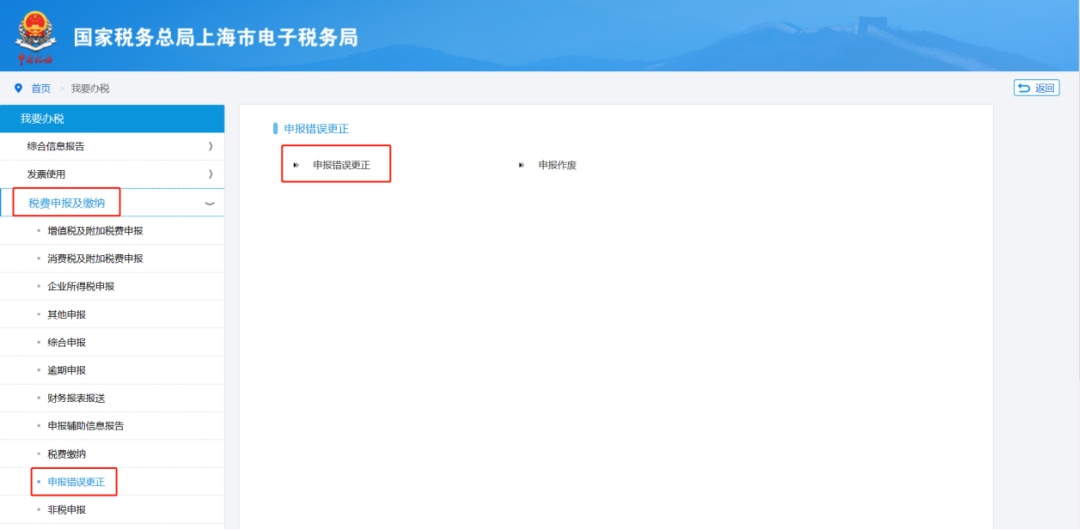Viewport: 1080px width, 530px height.
Task: Select 税费缴纳 in the sidebar
Action: click(x=67, y=454)
